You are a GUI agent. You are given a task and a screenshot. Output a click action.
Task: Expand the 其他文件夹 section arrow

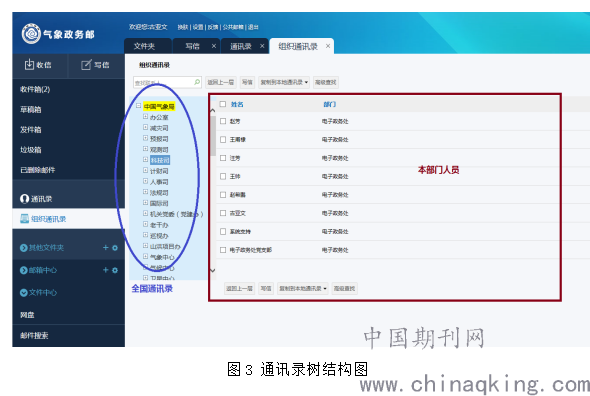tap(24, 248)
